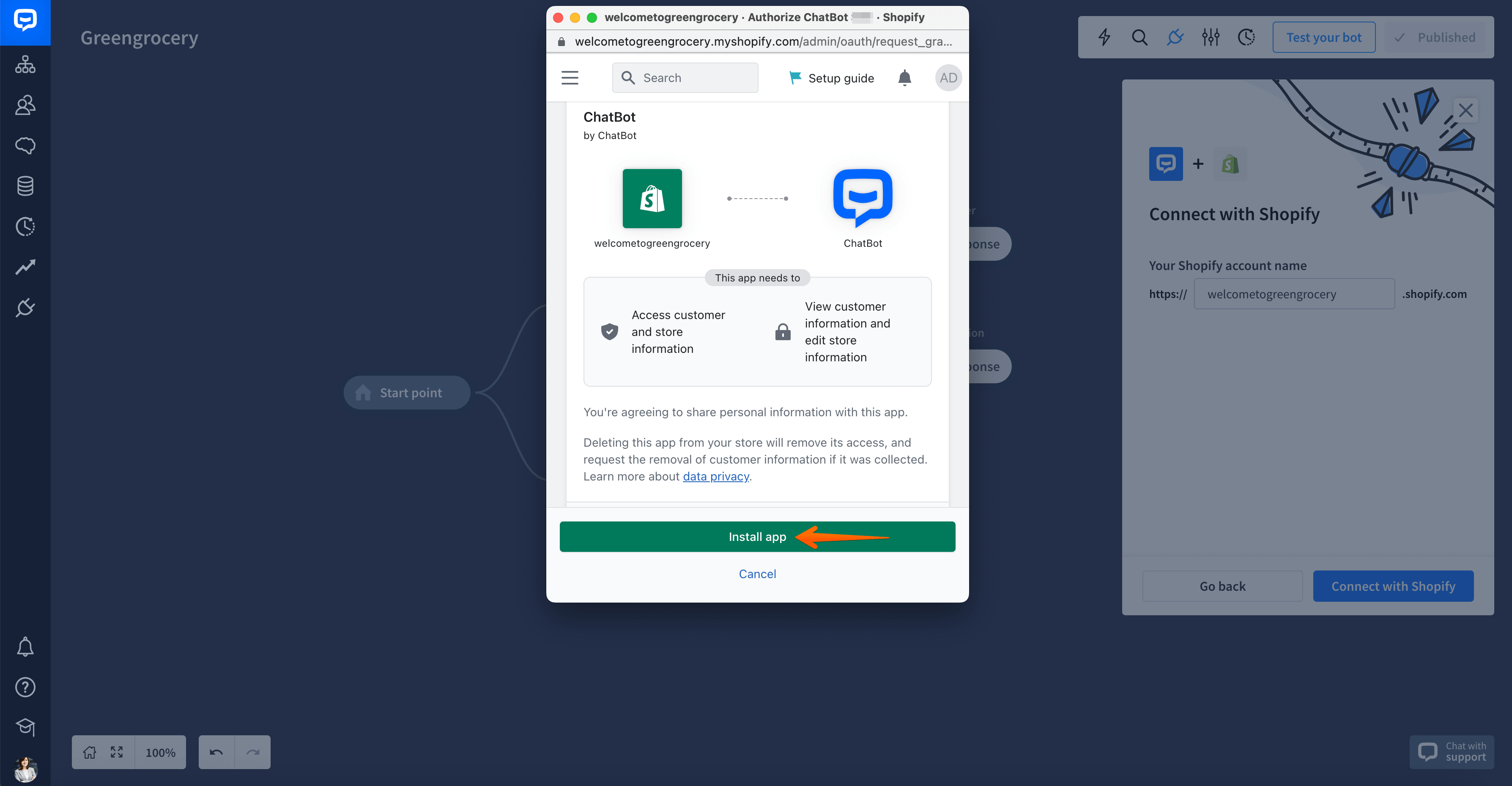Screen dimensions: 1512x786
Task: Click the Cancel link in Shopify popup
Action: 757,574
